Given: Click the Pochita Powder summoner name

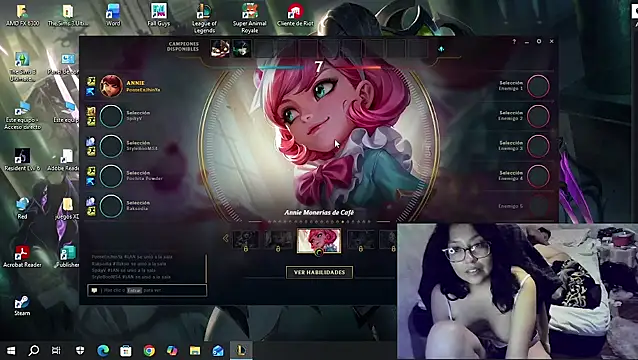Looking at the screenshot, I should (x=144, y=179).
